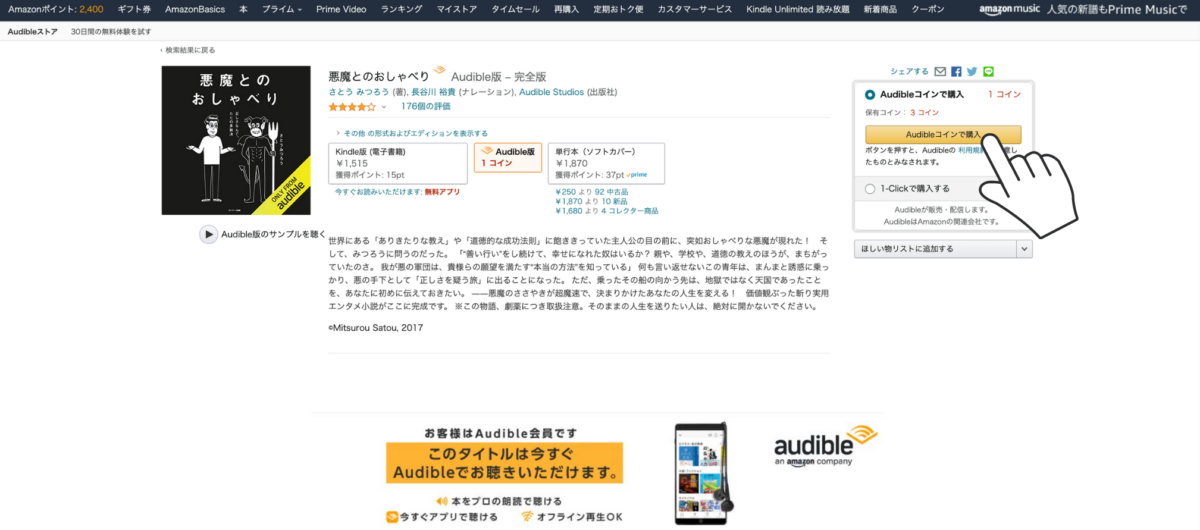Share on Twitter bird icon
This screenshot has height=530, width=1200.
point(972,72)
